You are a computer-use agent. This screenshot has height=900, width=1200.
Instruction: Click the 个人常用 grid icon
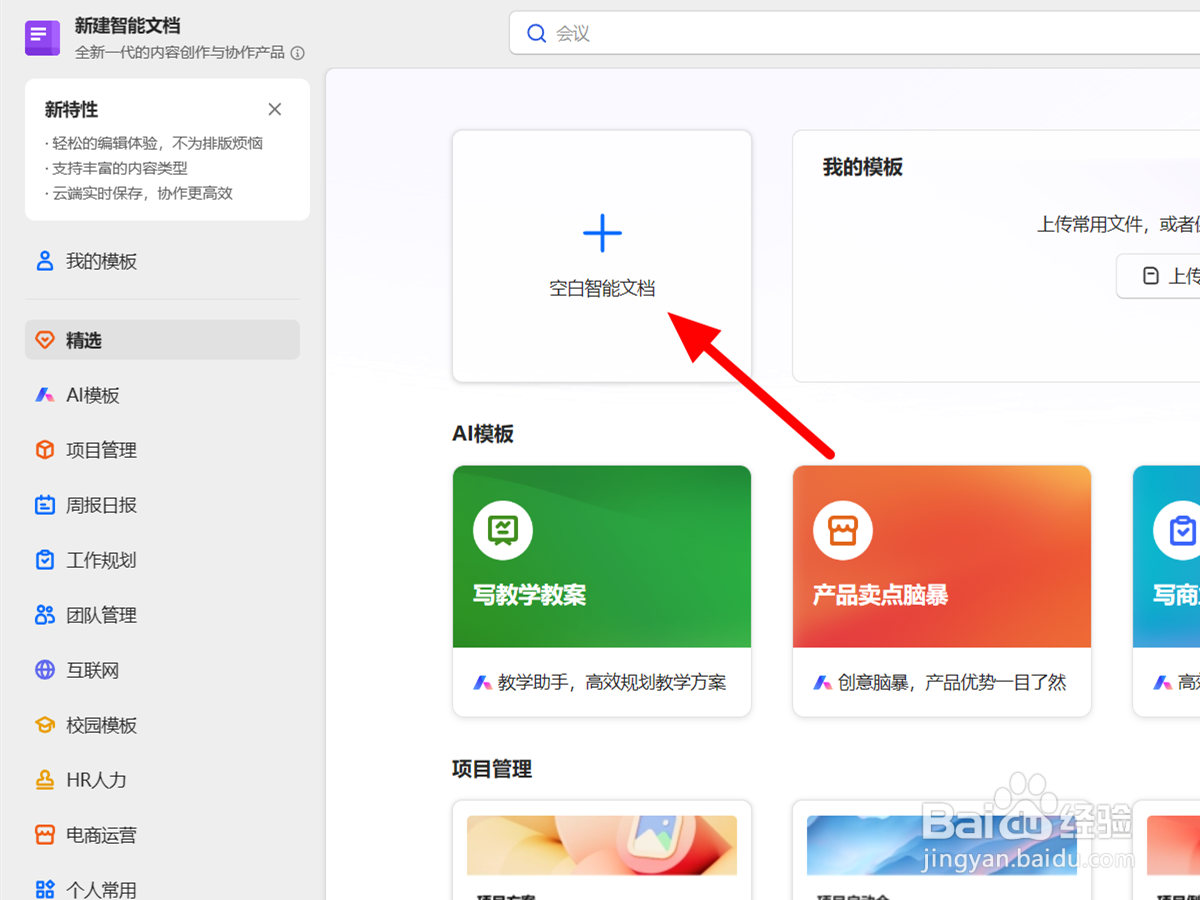coord(45,889)
